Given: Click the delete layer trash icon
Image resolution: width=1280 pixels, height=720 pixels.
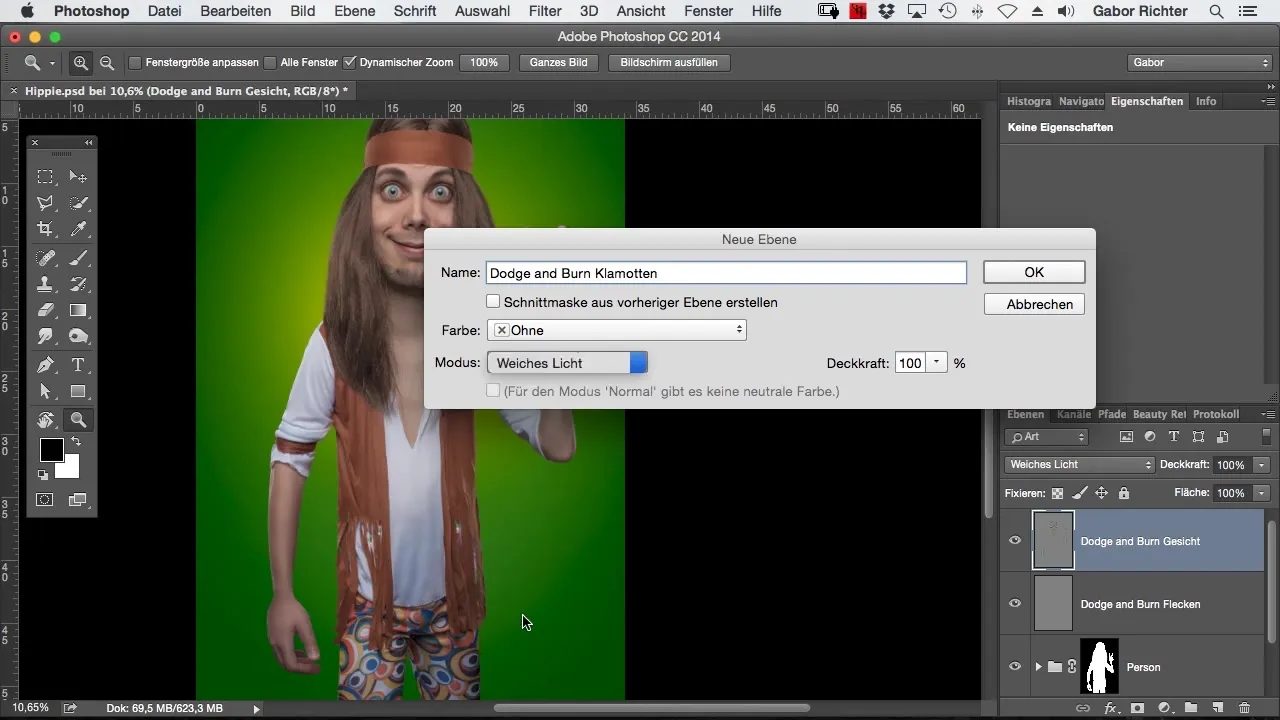Looking at the screenshot, I should click(1244, 708).
